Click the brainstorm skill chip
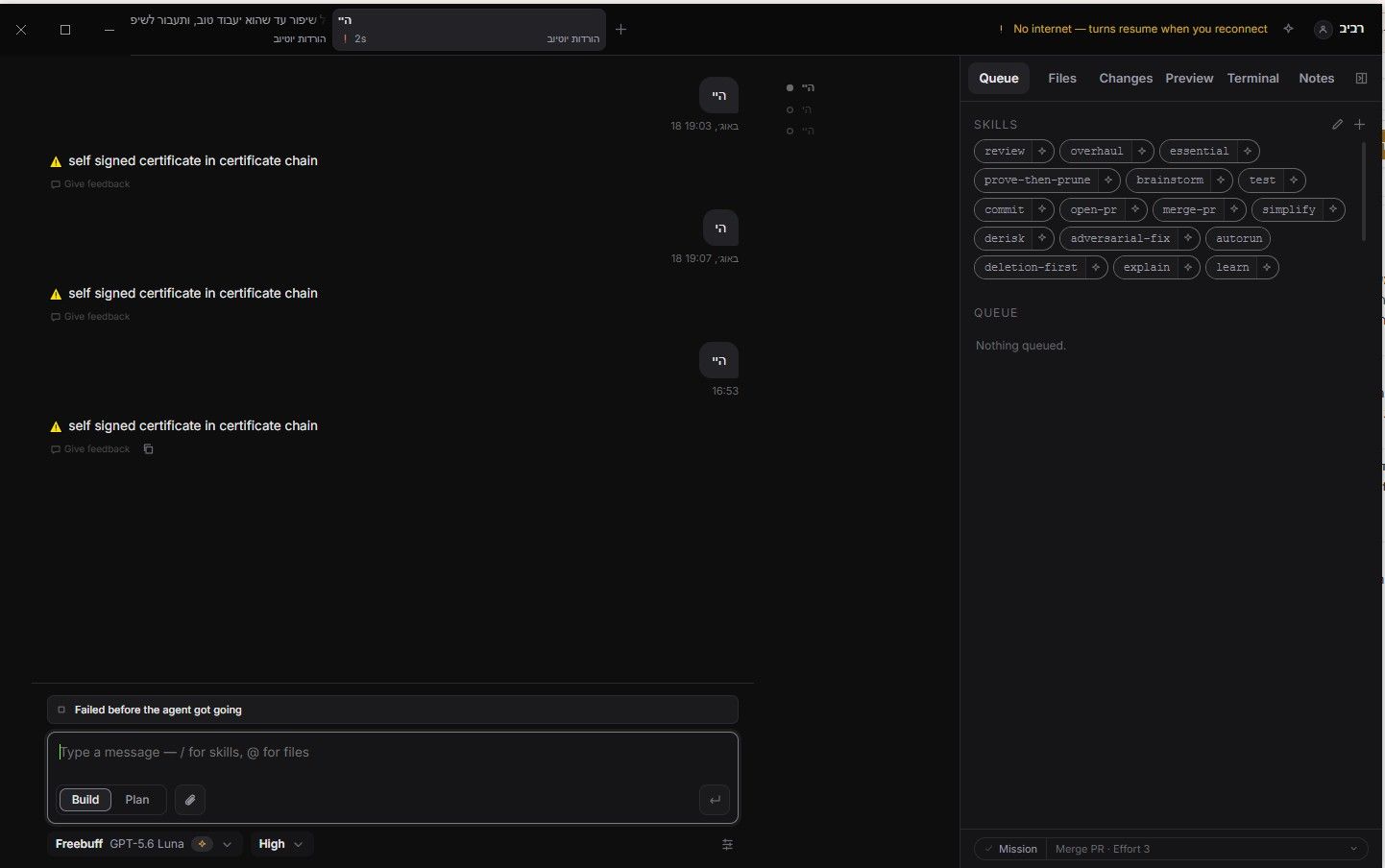 pyautogui.click(x=1169, y=180)
